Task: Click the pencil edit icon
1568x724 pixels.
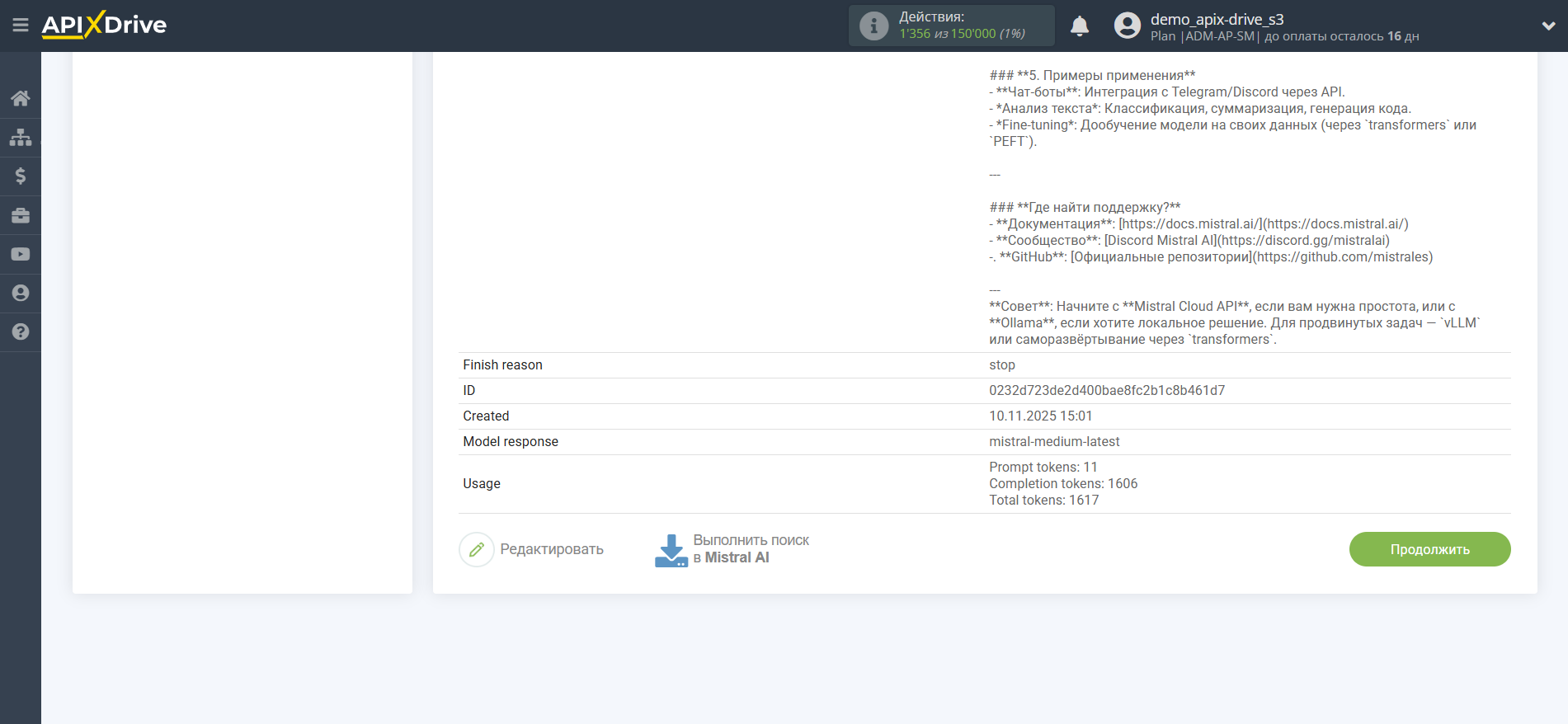Action: point(477,549)
